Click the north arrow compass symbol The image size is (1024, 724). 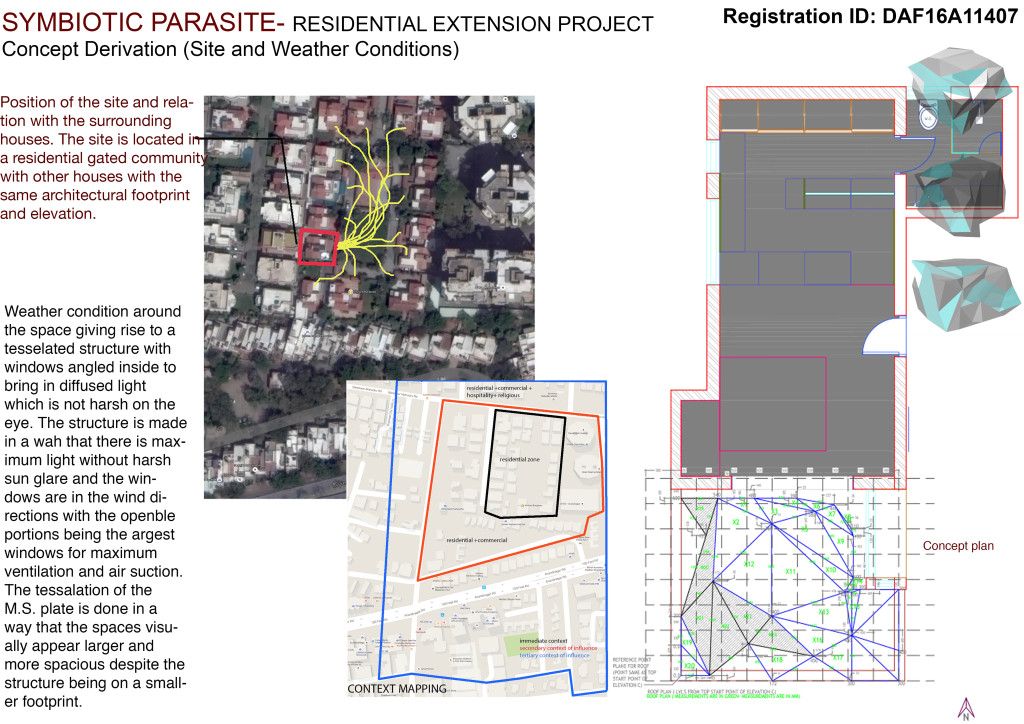tap(966, 708)
